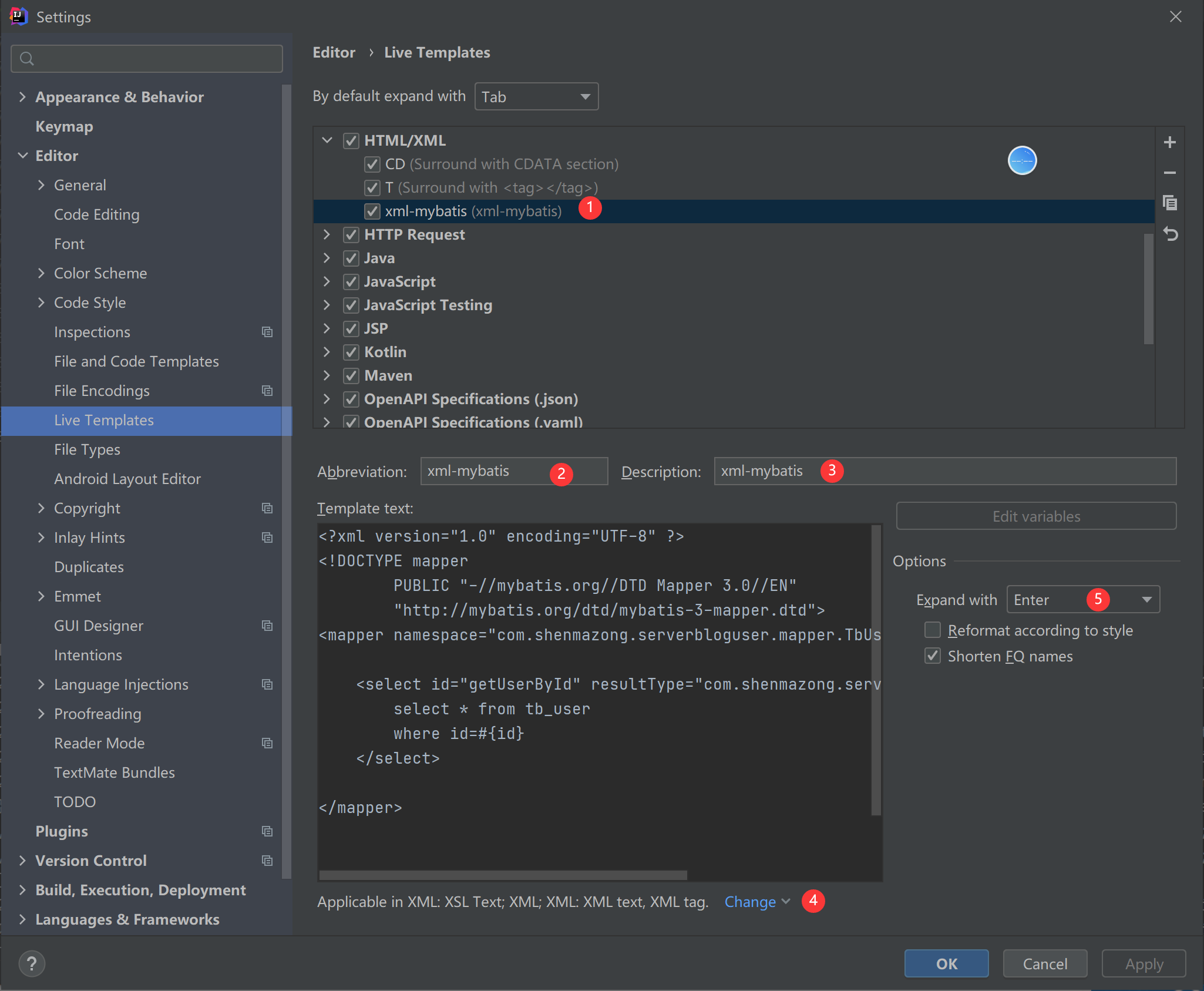Click the OK button
Screen dimensions: 1204x991
(946, 963)
